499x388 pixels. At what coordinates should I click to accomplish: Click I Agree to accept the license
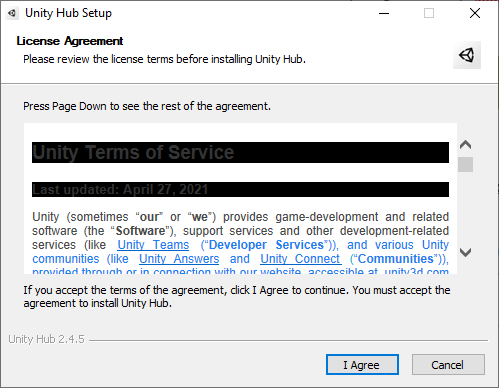coord(362,365)
